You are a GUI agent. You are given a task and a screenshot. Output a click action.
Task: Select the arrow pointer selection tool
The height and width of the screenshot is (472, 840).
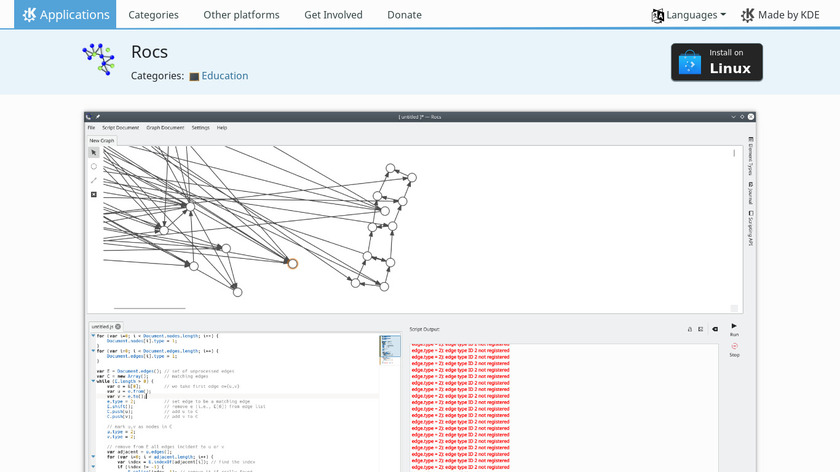pyautogui.click(x=94, y=153)
